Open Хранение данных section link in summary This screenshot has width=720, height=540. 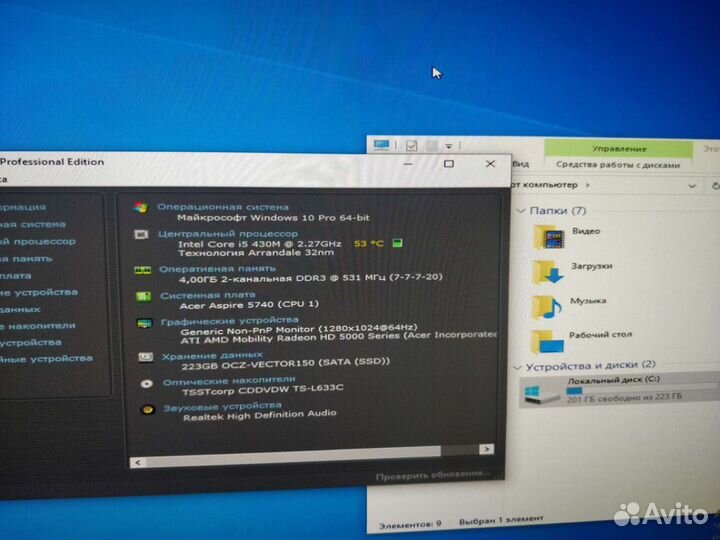pyautogui.click(x=212, y=355)
